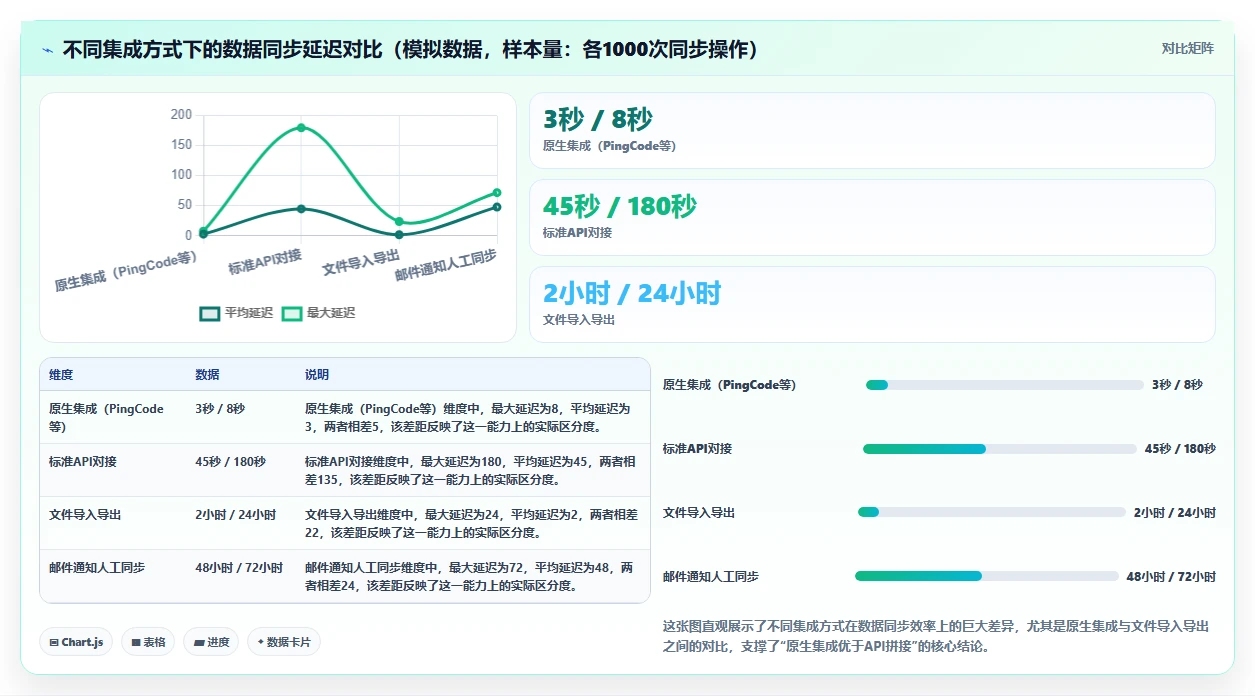This screenshot has width=1255, height=696.
Task: Click the 2小时 / 24小时 value beside progress bar
Action: [1175, 512]
